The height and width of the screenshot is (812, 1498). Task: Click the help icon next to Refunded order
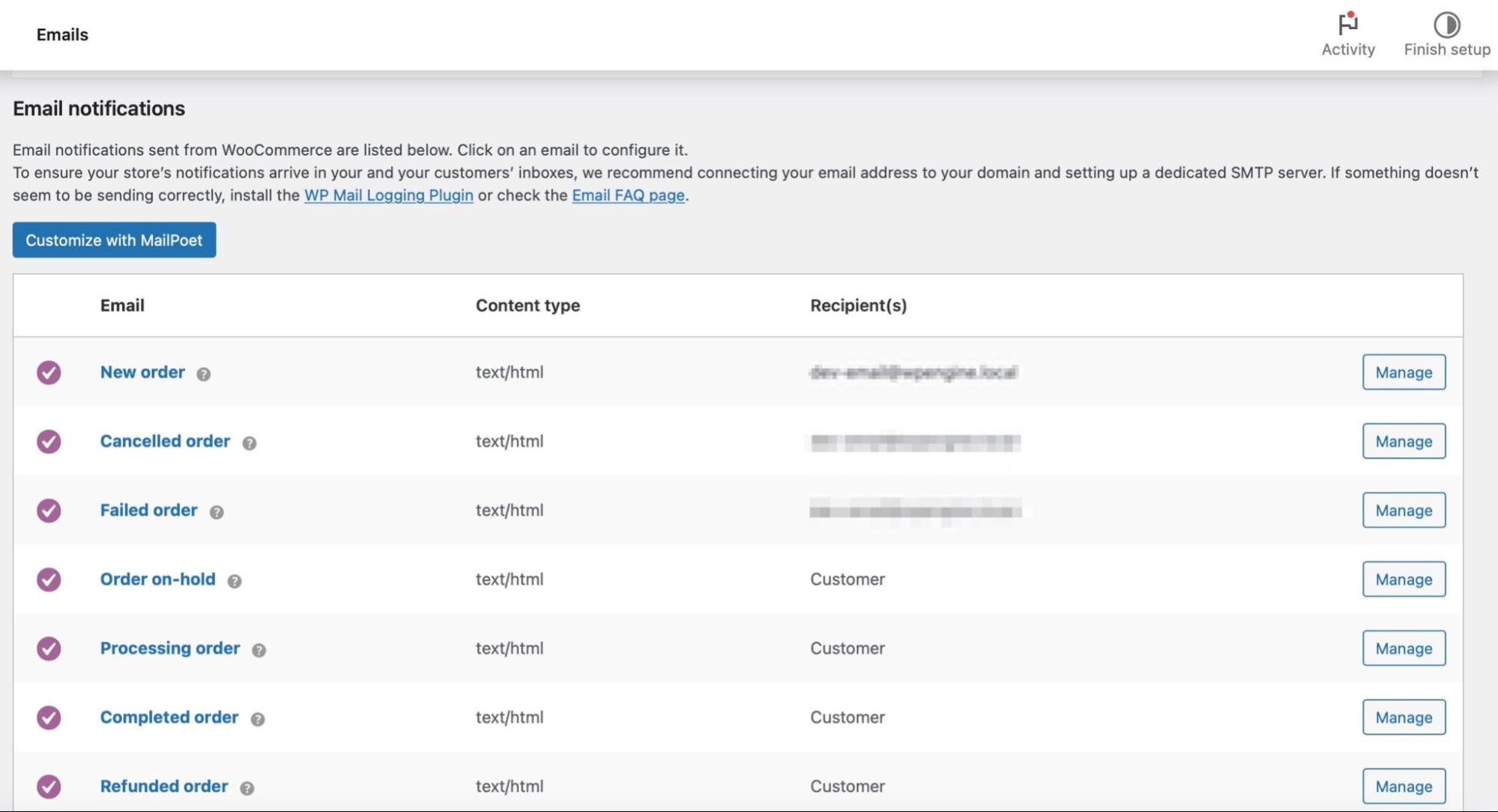tap(246, 788)
